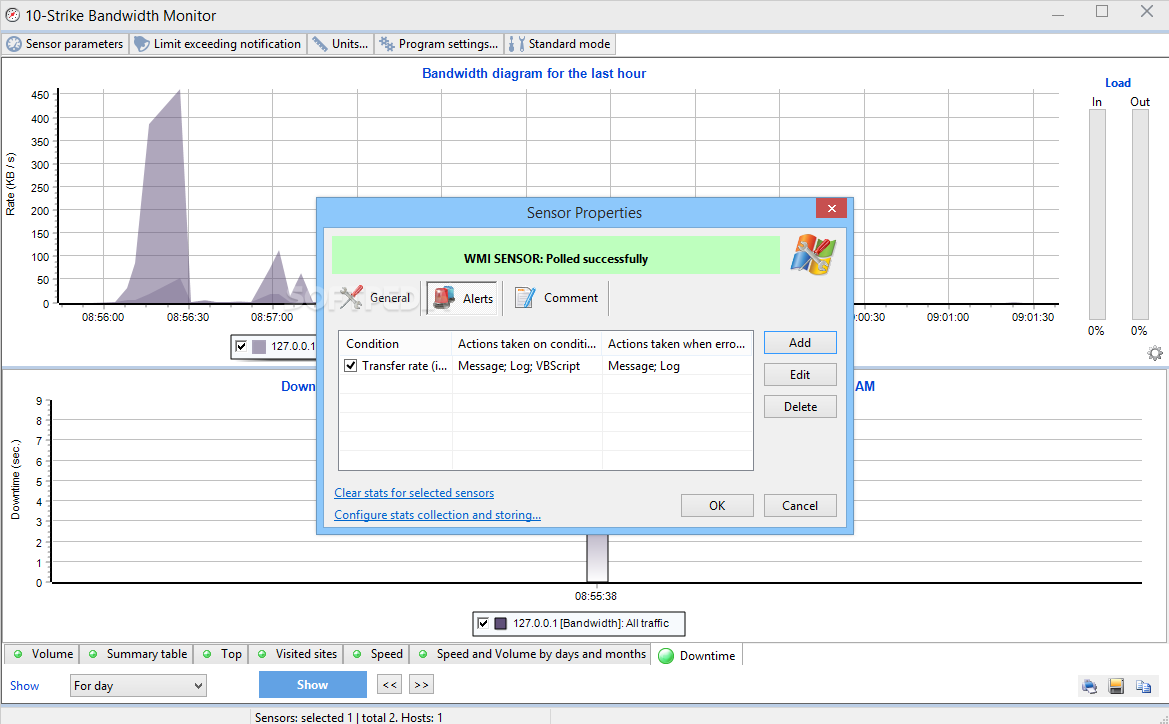The image size is (1169, 724).
Task: Cancel the Sensor Properties dialog
Action: point(800,506)
